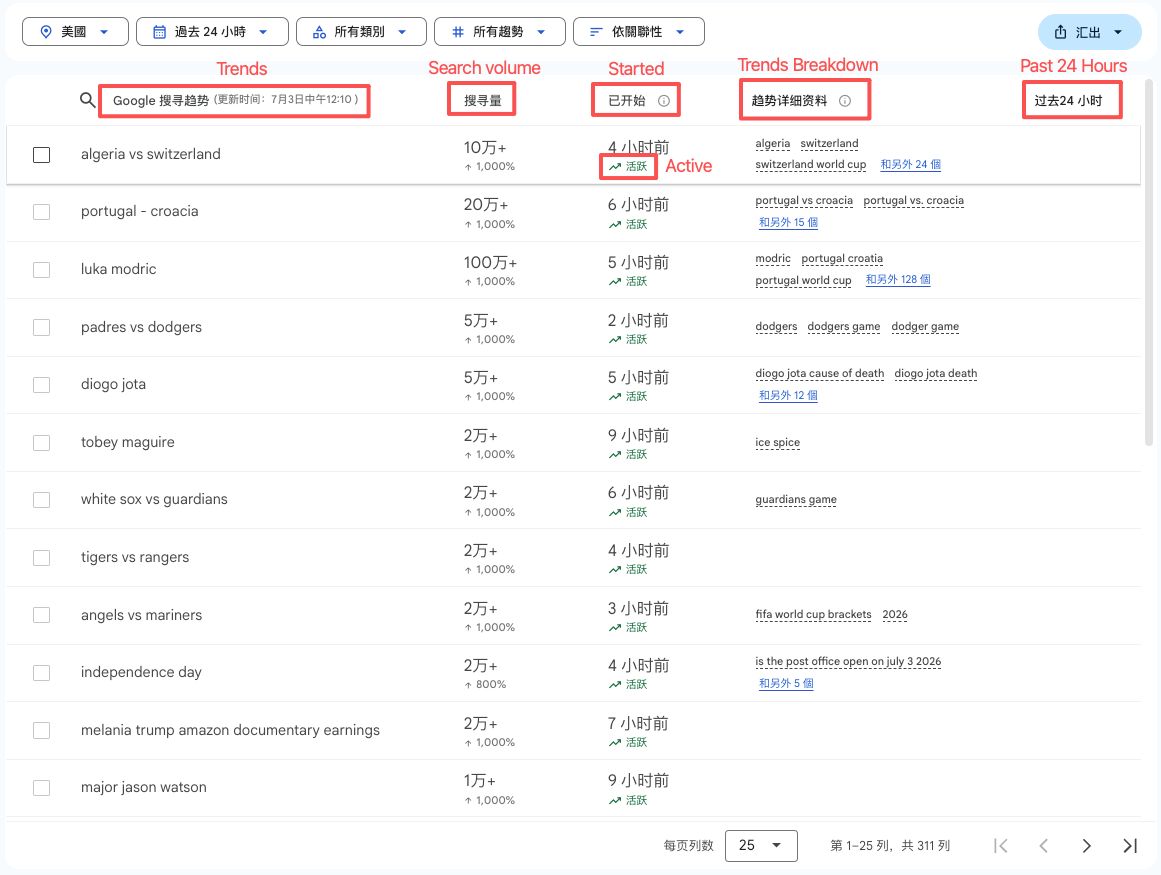
Task: Click the diogo jota cause of death chip
Action: [x=819, y=374]
